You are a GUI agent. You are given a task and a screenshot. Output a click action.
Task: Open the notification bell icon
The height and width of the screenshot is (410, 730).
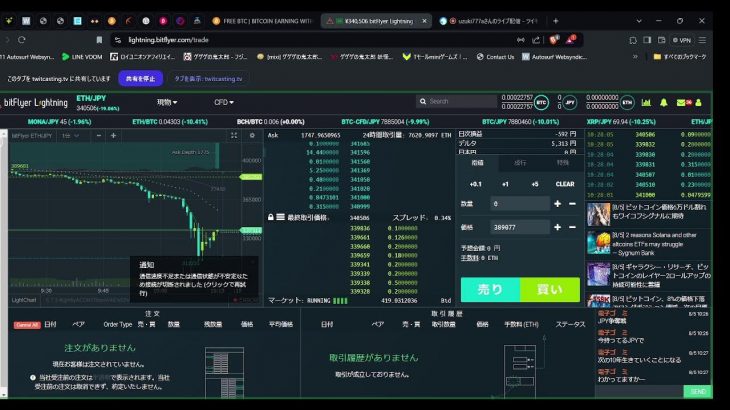[x=664, y=102]
